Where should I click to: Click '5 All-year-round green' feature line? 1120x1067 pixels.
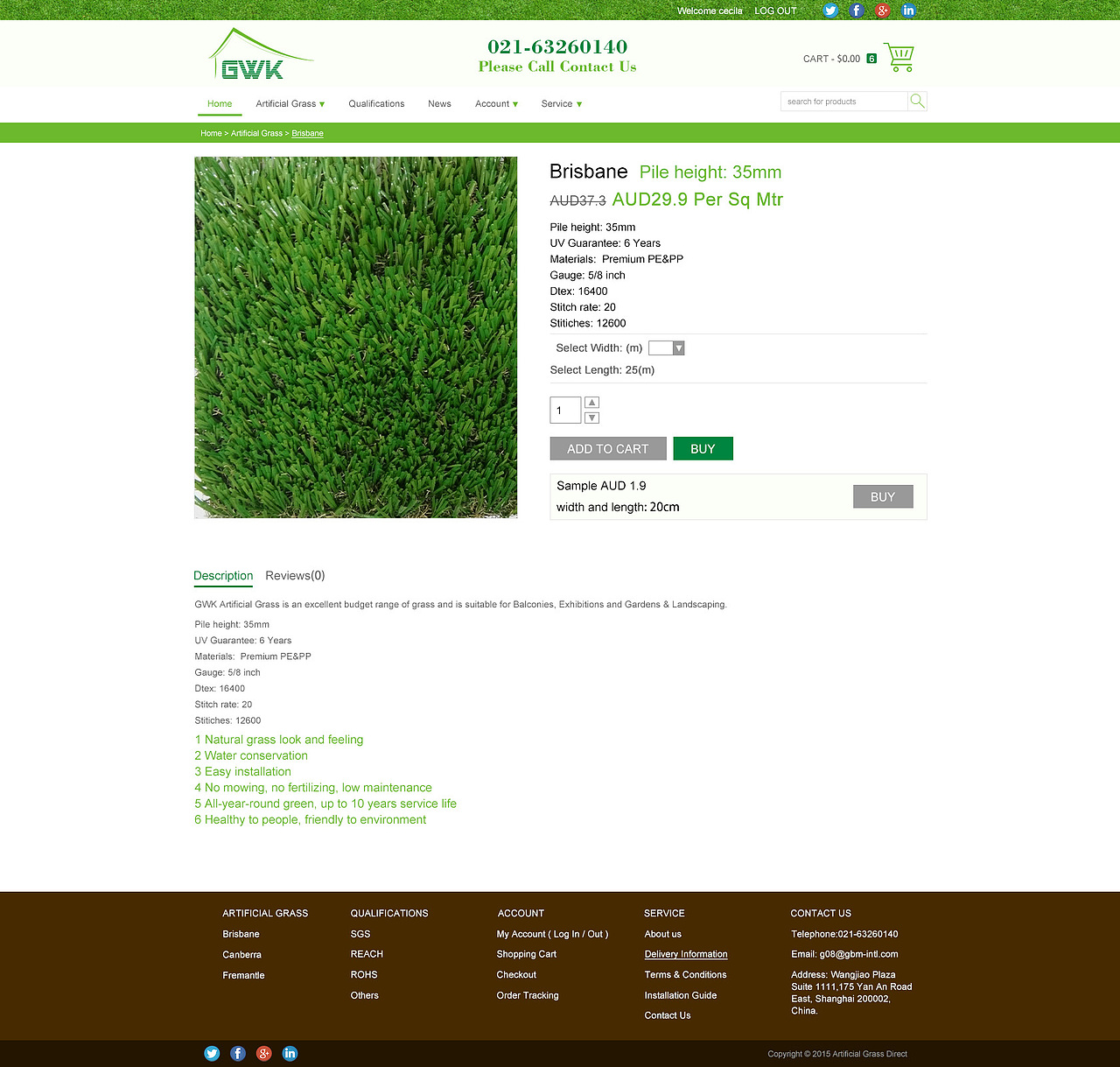(325, 804)
